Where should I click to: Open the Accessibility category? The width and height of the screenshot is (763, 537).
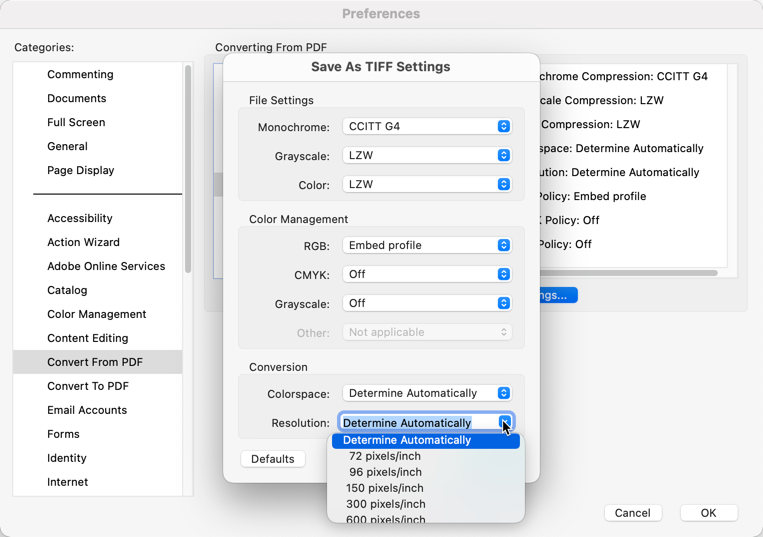tap(79, 219)
